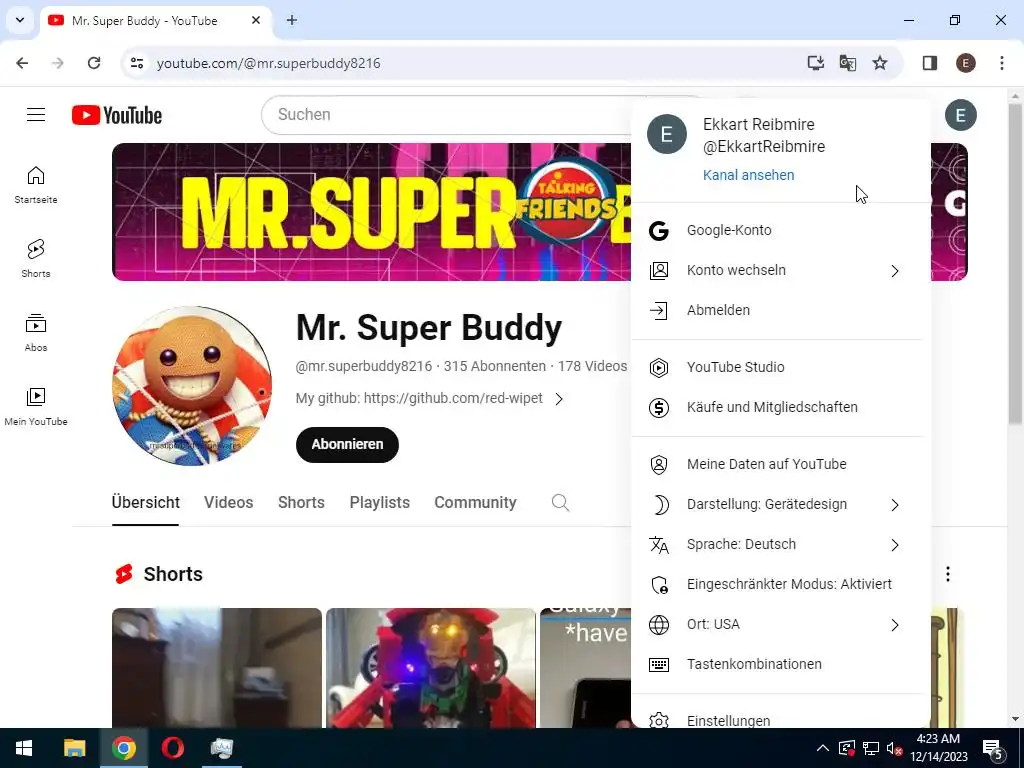Screen dimensions: 1024x768
Task: Close the Mr. Super Buddy tab
Action: coord(256,20)
